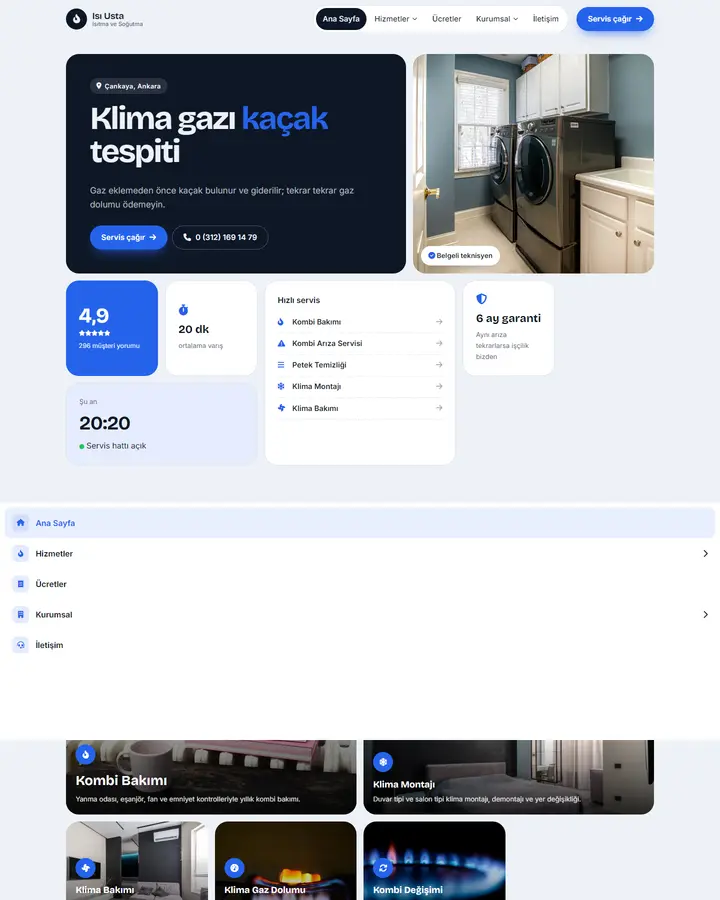Open the Petek Temizliği quick service link
The height and width of the screenshot is (900, 720).
(360, 365)
